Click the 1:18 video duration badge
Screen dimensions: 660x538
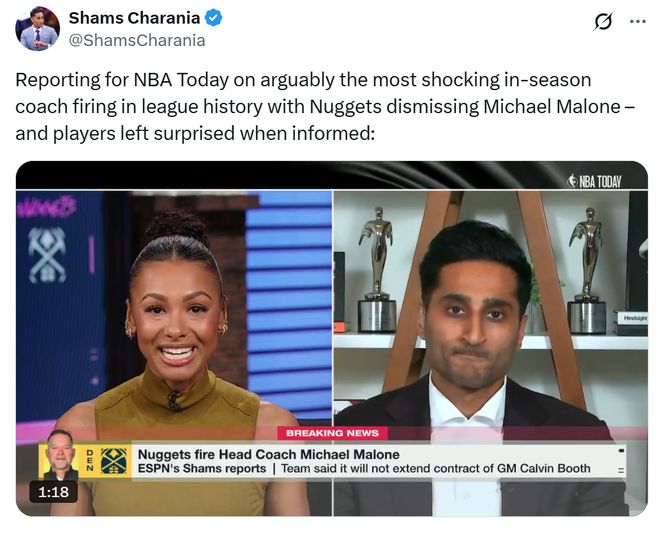(53, 492)
